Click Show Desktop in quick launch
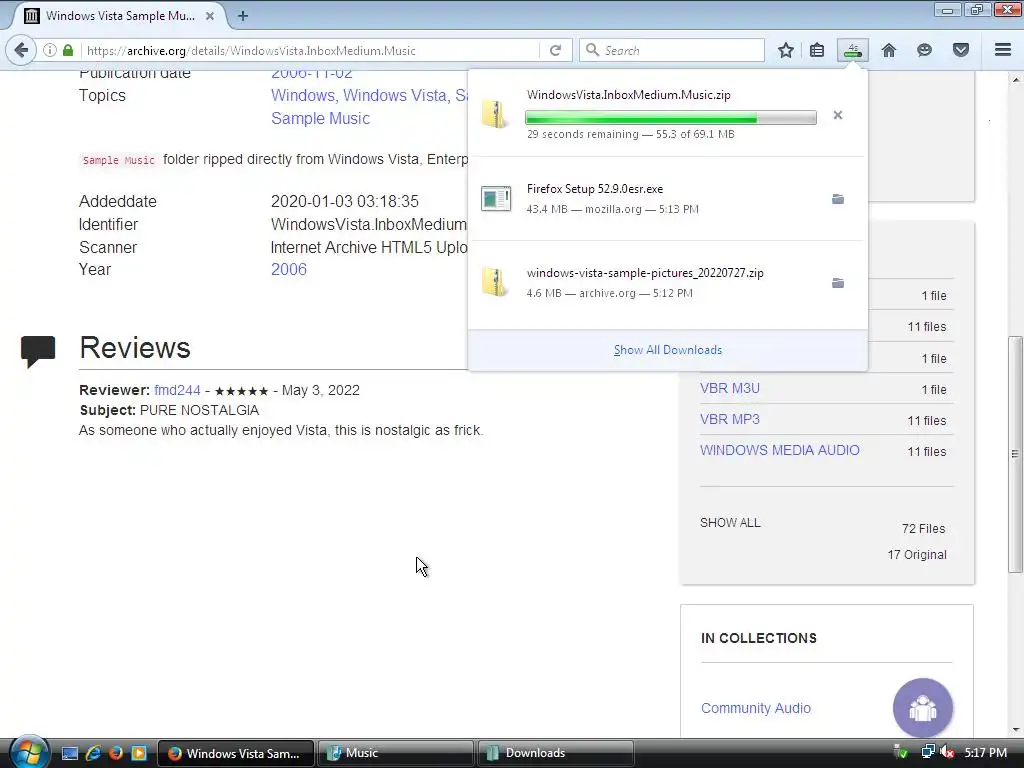The height and width of the screenshot is (768, 1024). click(70, 753)
